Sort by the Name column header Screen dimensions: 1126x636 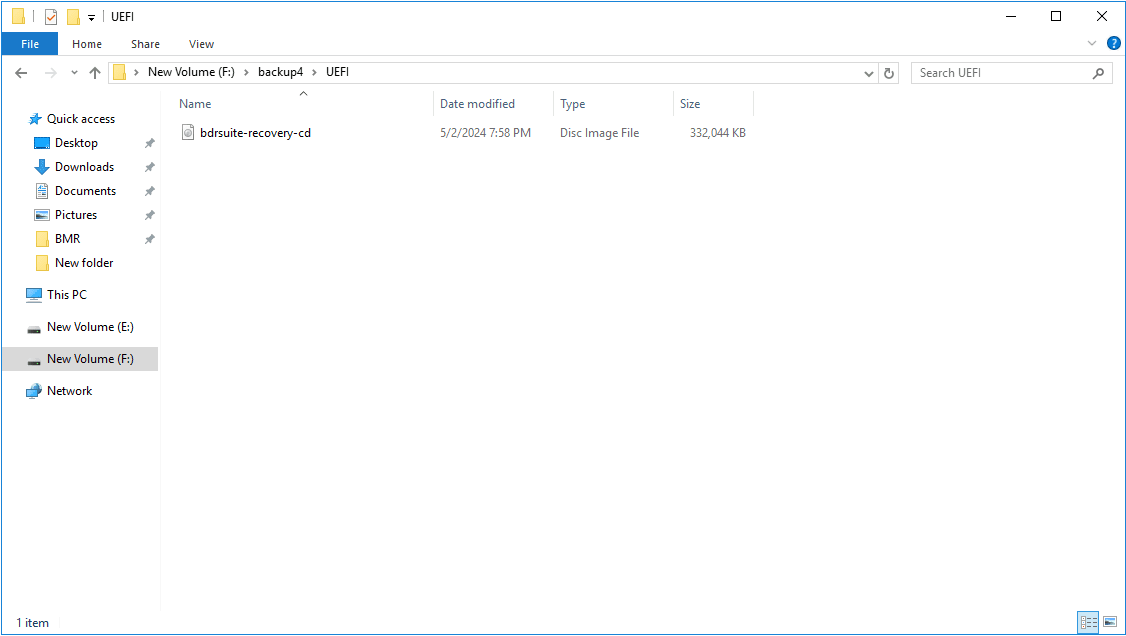click(303, 103)
